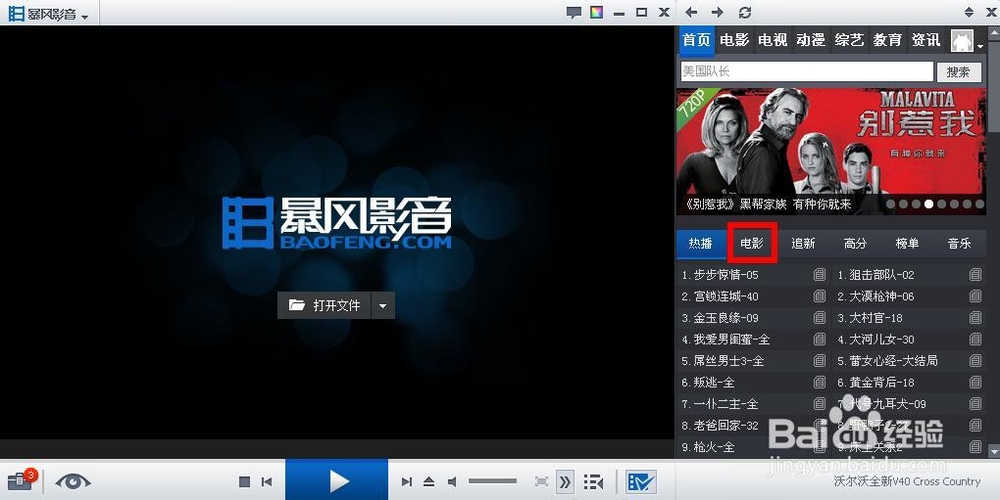Screen dimensions: 1000x500
Task: Expand the dropdown arrow beside the avatar
Action: point(980,46)
